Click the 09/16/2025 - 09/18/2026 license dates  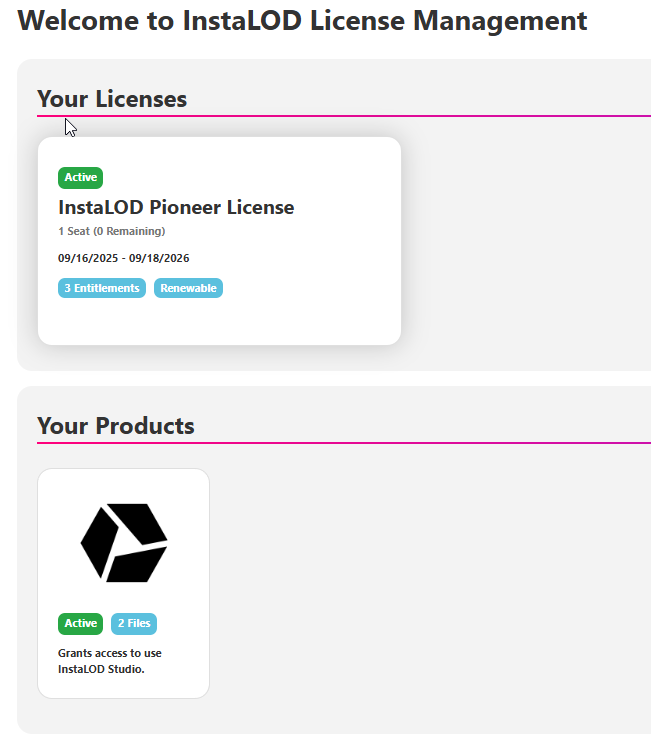124,258
